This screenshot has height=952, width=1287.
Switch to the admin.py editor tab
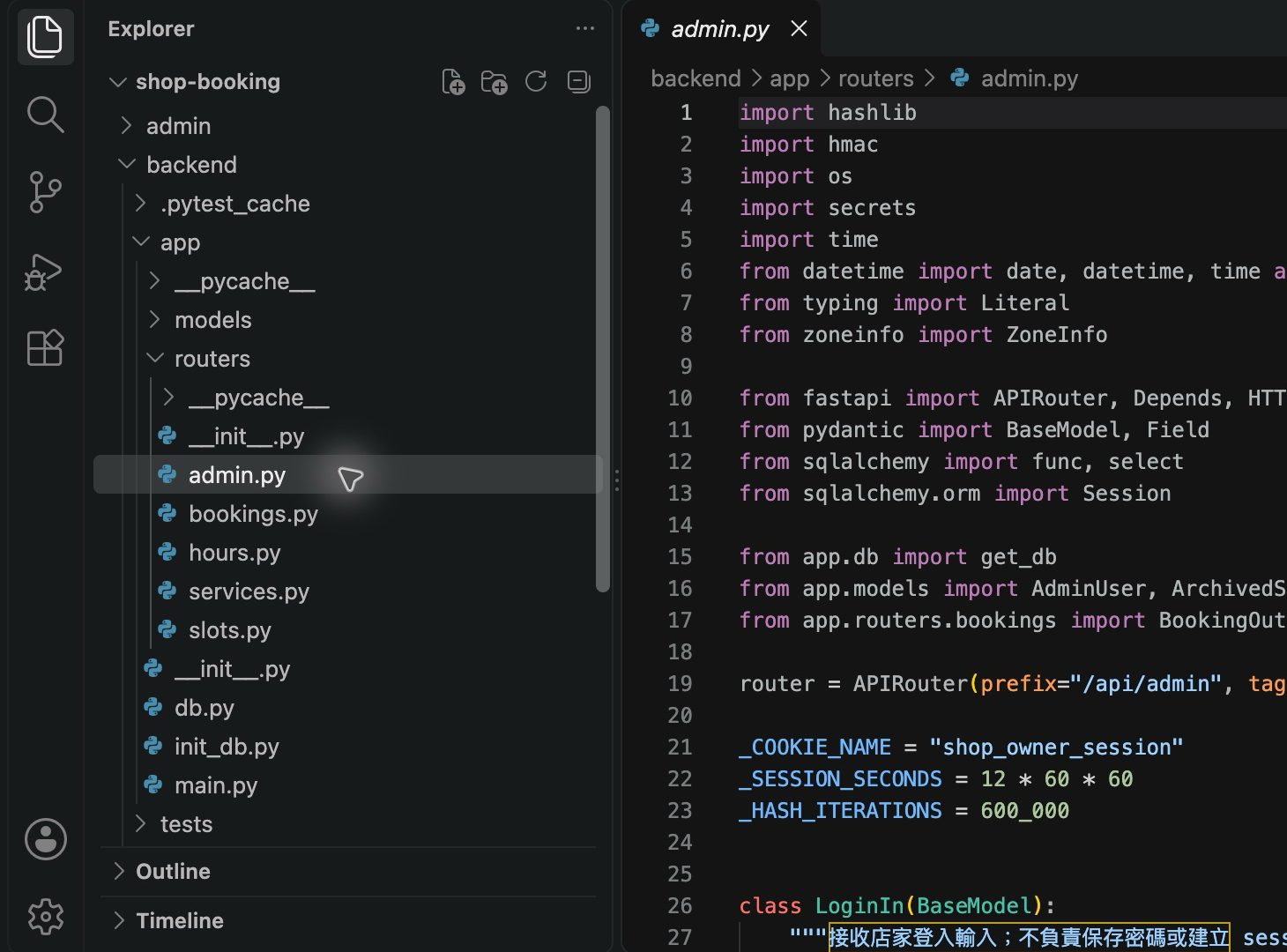(x=720, y=29)
